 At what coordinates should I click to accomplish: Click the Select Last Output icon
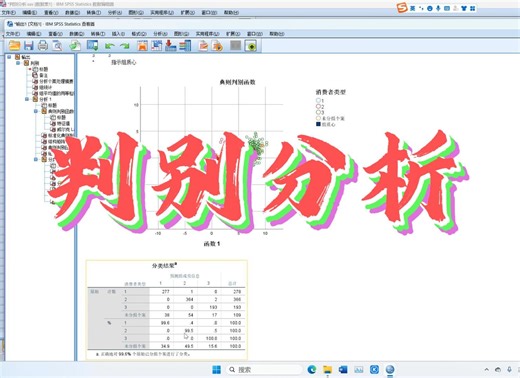(203, 45)
